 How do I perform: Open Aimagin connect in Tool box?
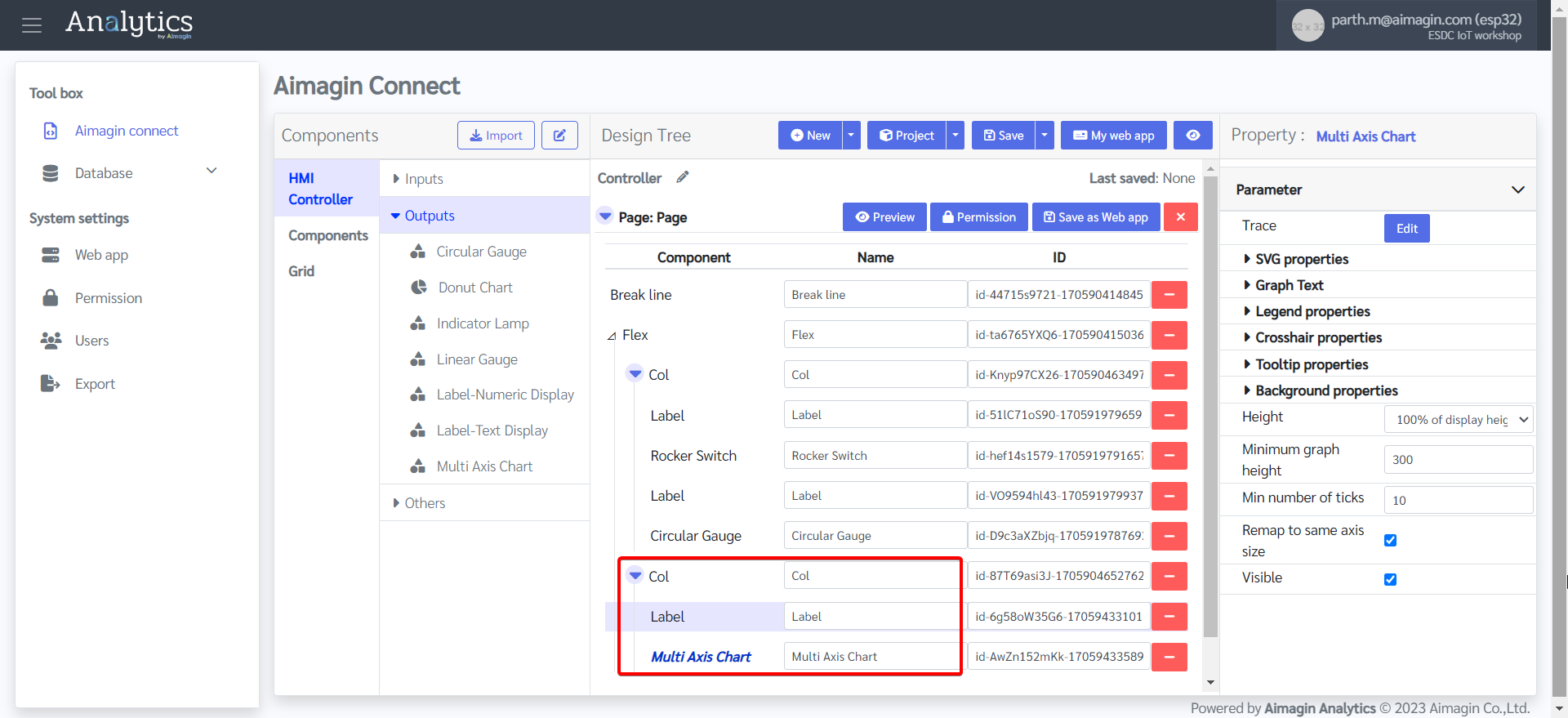127,131
